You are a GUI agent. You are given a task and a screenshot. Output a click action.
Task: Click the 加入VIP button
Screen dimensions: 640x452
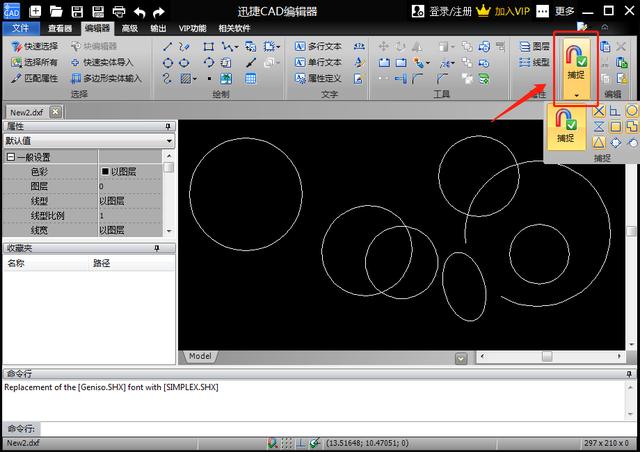[x=511, y=12]
